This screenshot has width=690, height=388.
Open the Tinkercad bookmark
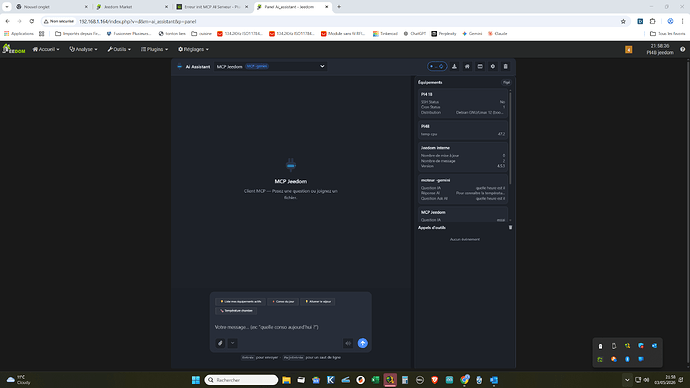pyautogui.click(x=385, y=33)
